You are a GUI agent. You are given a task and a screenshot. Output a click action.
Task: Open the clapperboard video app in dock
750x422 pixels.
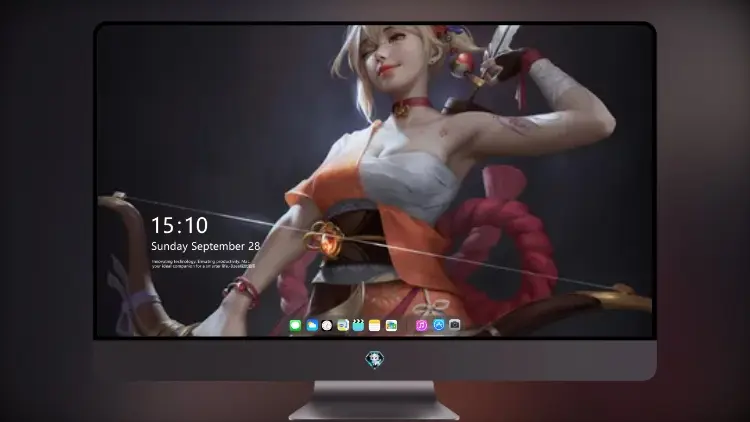[358, 325]
